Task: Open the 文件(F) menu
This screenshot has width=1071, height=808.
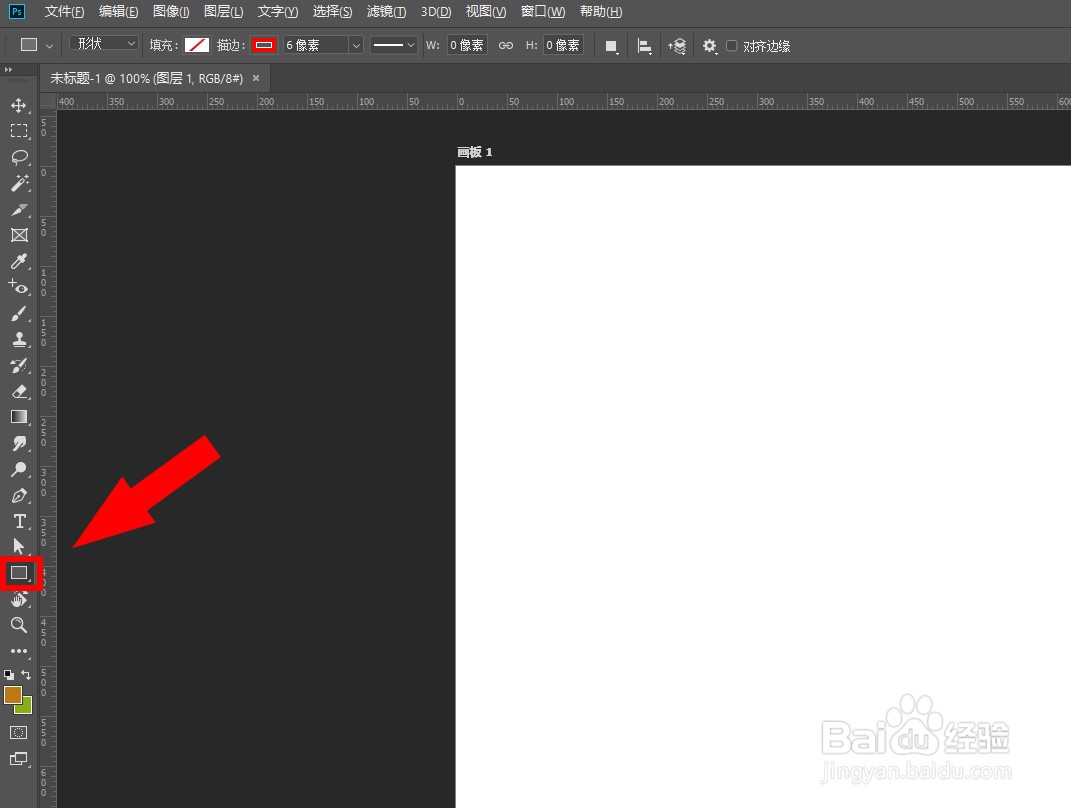Action: coord(64,12)
